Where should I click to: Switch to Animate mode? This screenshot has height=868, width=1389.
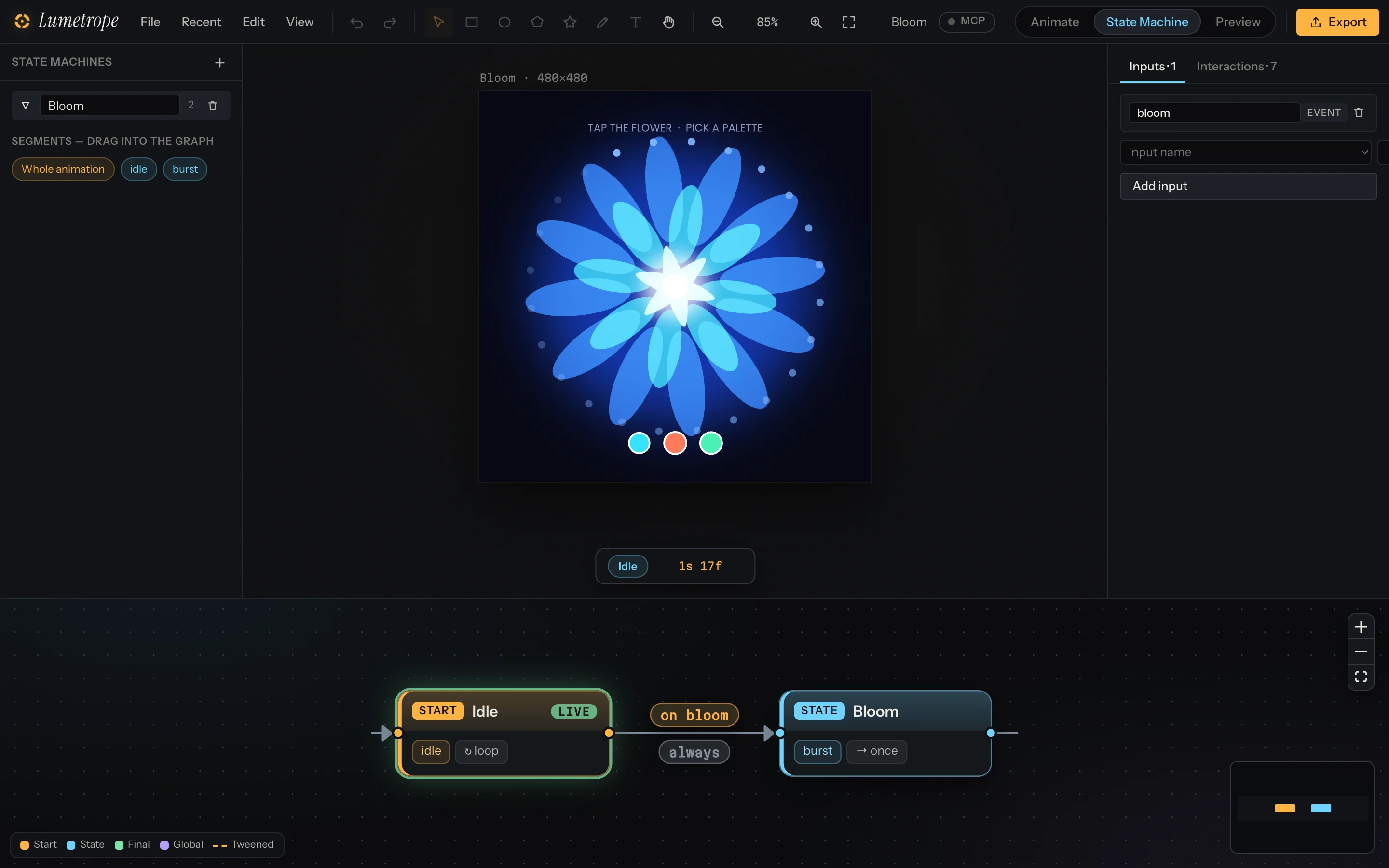1054,22
